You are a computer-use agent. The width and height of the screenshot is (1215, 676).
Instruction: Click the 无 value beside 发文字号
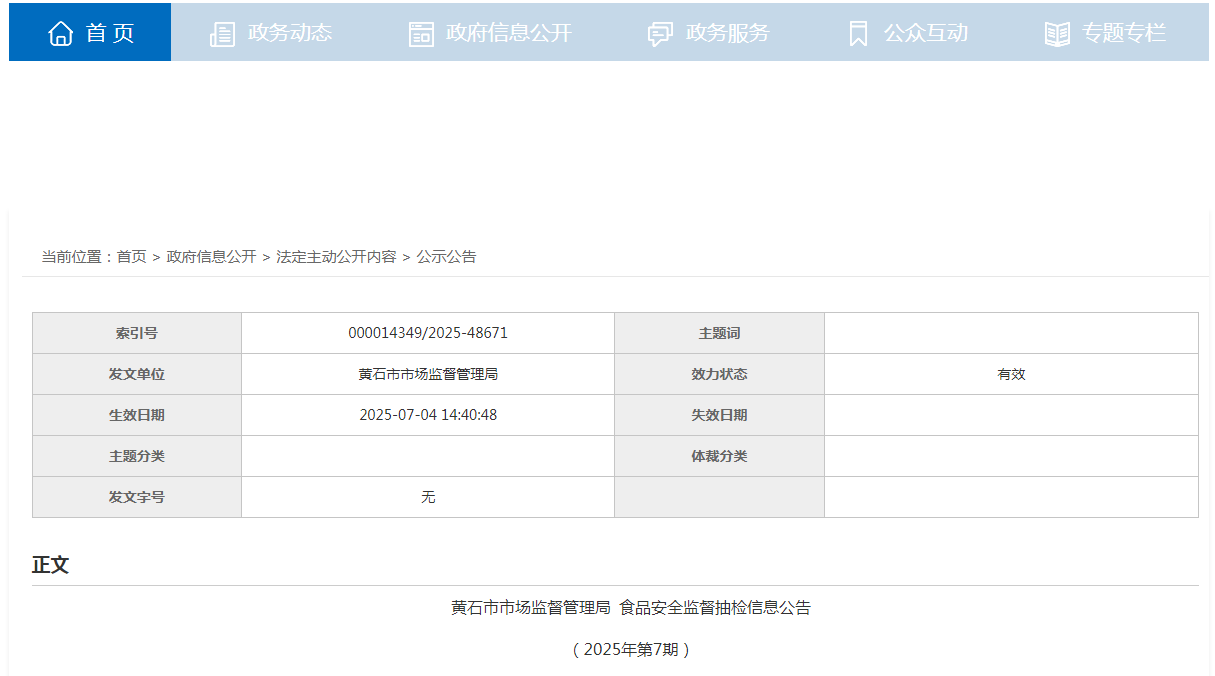428,497
